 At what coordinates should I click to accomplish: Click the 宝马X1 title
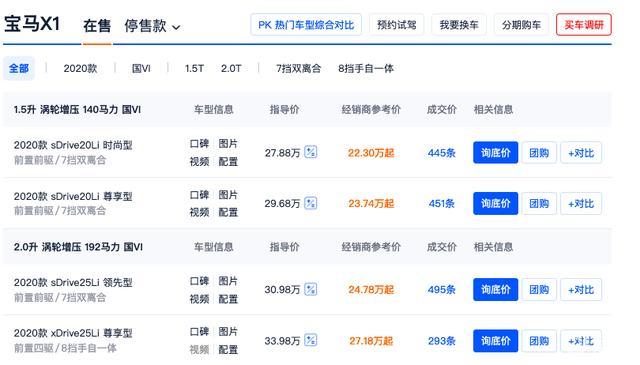[32, 24]
